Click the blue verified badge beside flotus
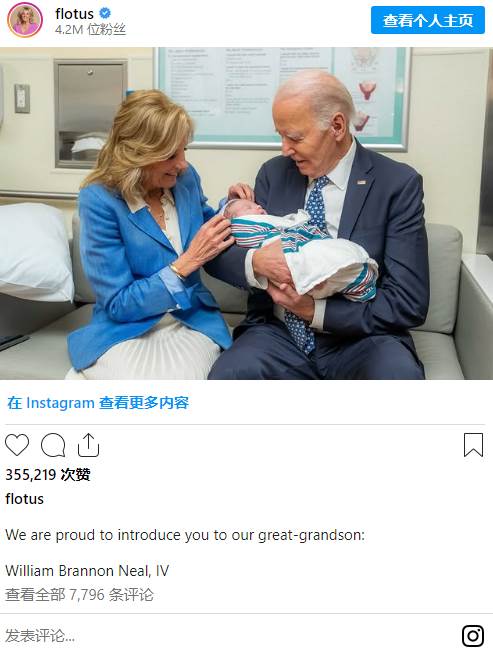This screenshot has height=655, width=493. [105, 13]
